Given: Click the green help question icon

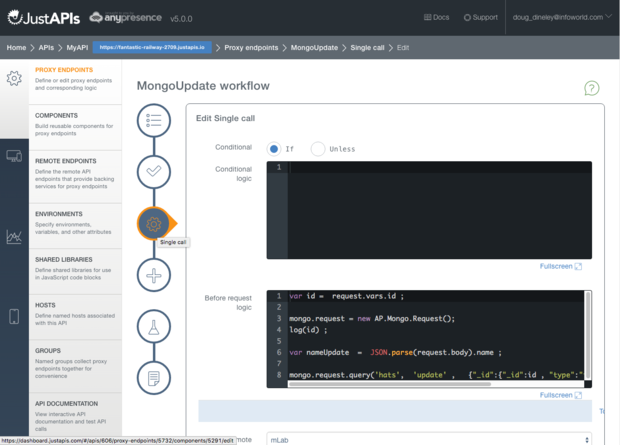Looking at the screenshot, I should 592,88.
